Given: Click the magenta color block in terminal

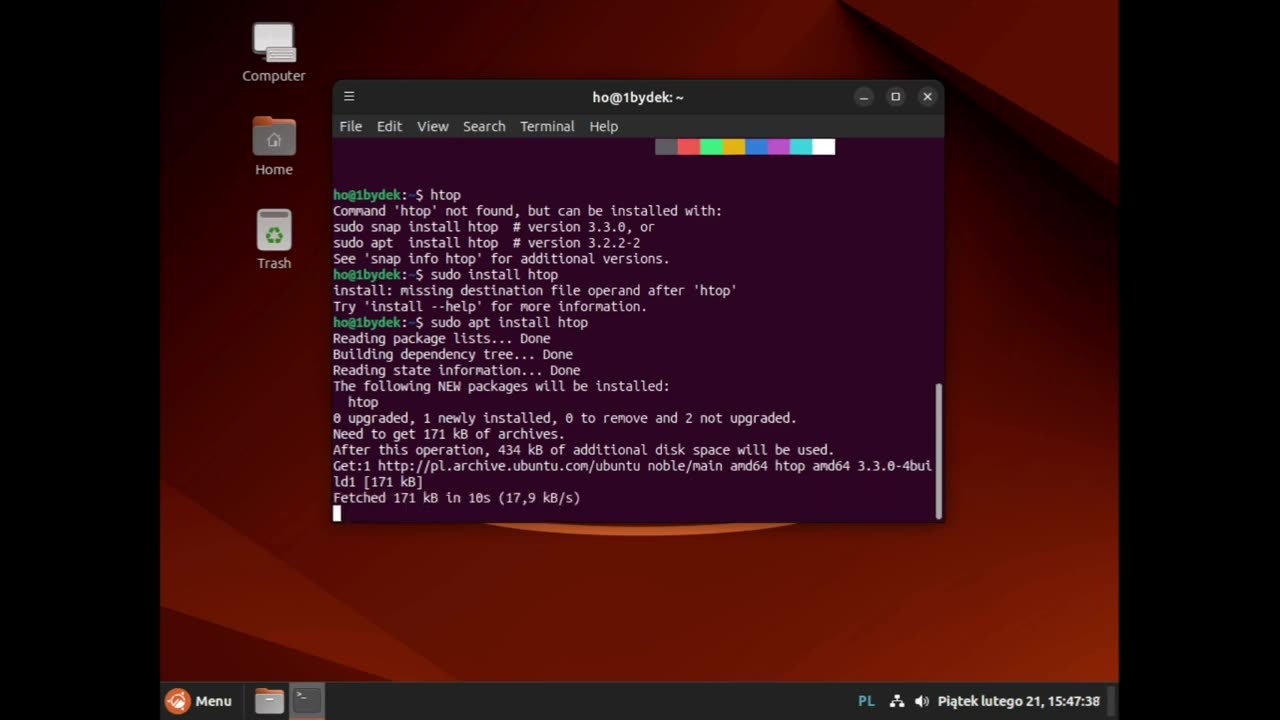Looking at the screenshot, I should pyautogui.click(x=779, y=147).
